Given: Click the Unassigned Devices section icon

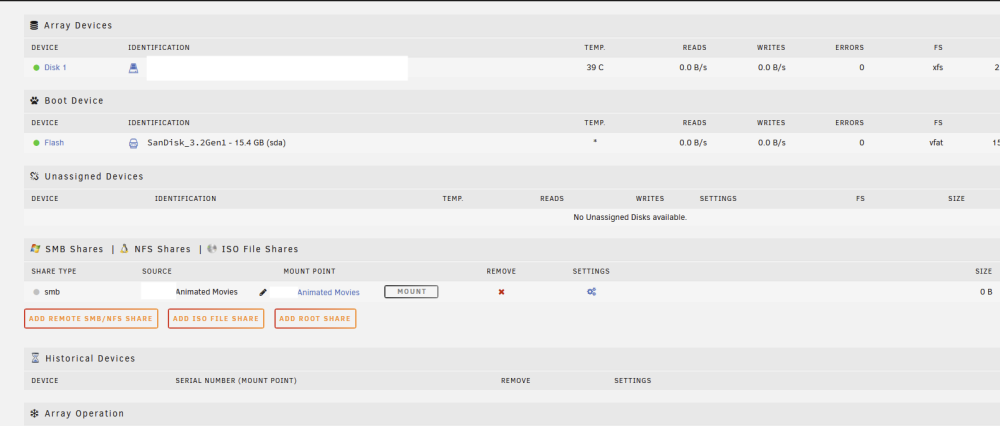Looking at the screenshot, I should 34,176.
